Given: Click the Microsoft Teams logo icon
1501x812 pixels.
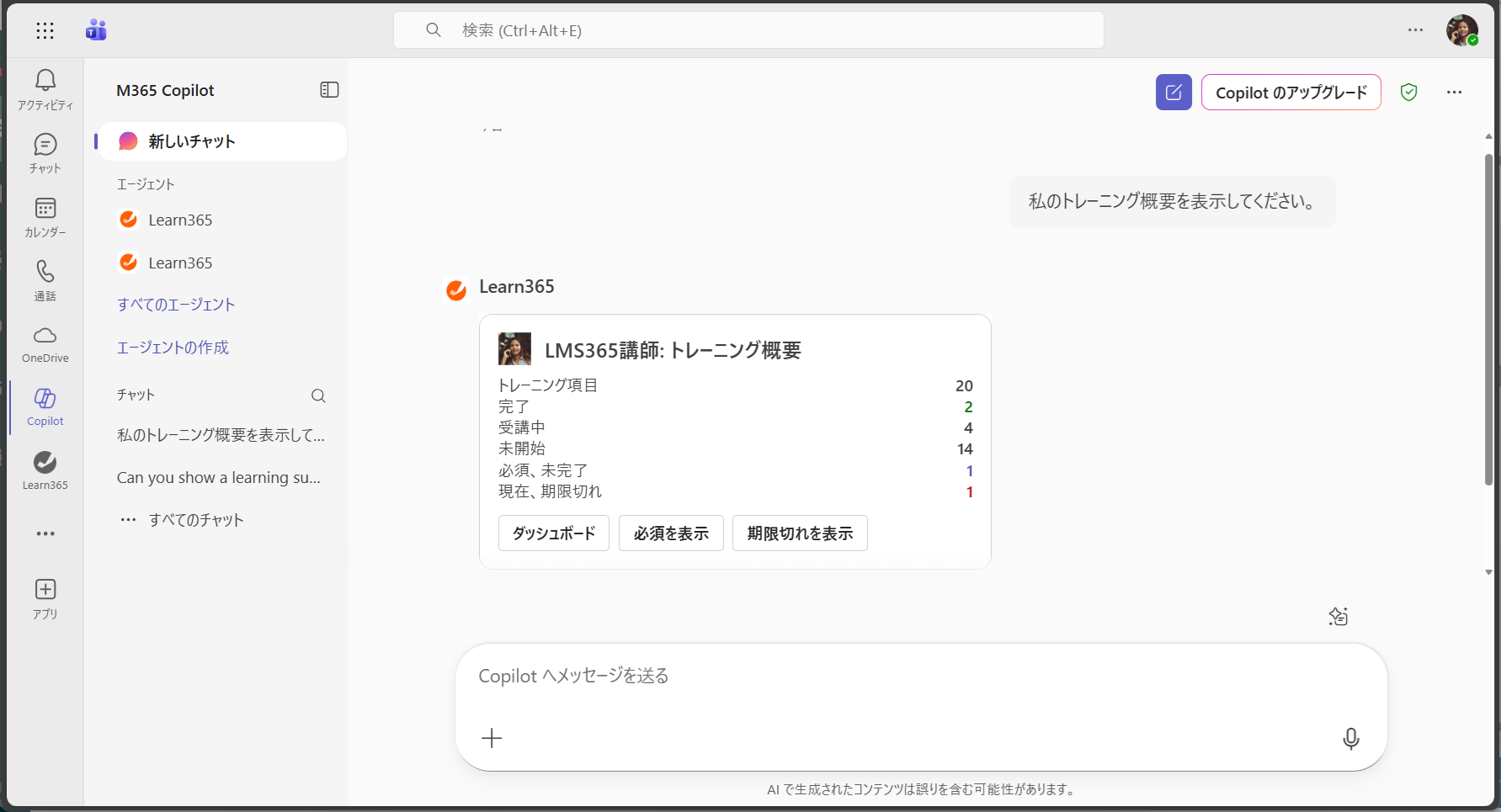Looking at the screenshot, I should coord(96,30).
